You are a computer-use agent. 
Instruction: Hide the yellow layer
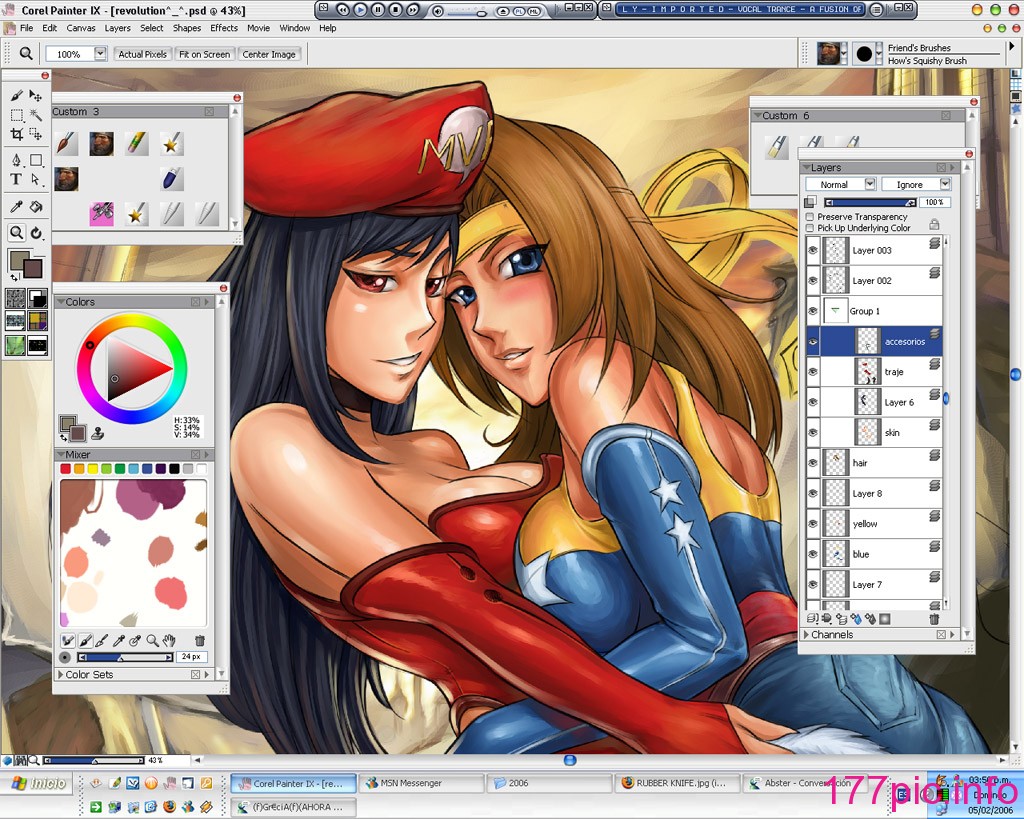(813, 524)
